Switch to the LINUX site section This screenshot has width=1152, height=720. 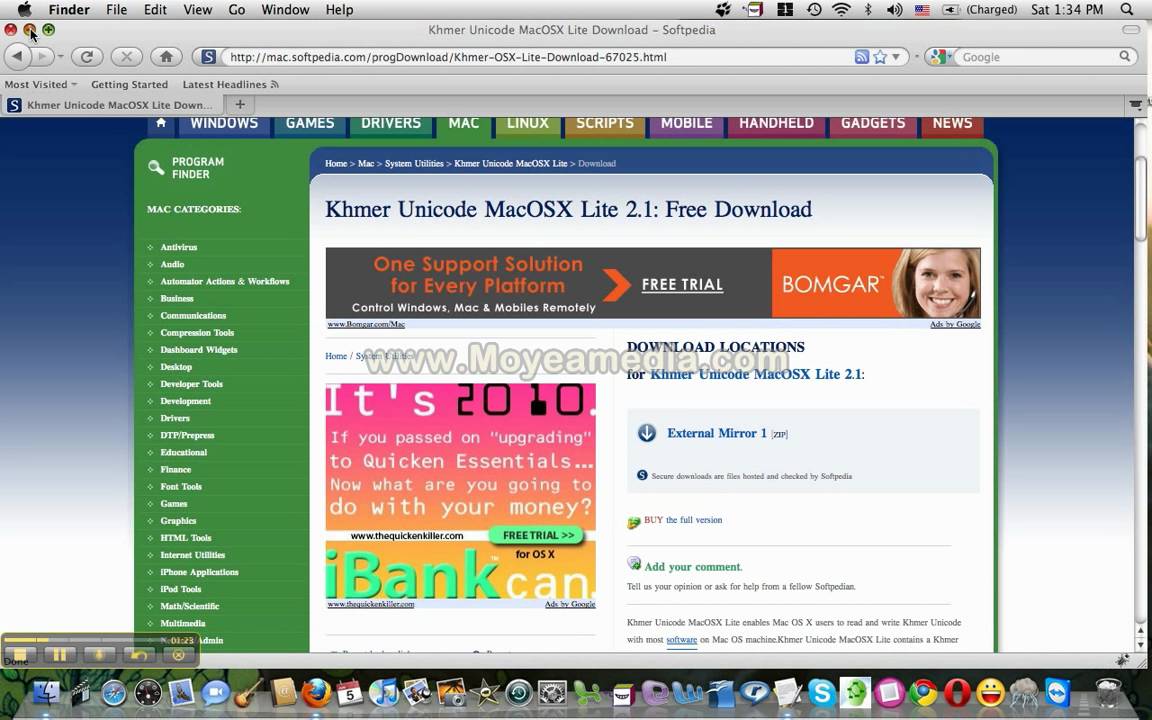pos(528,123)
